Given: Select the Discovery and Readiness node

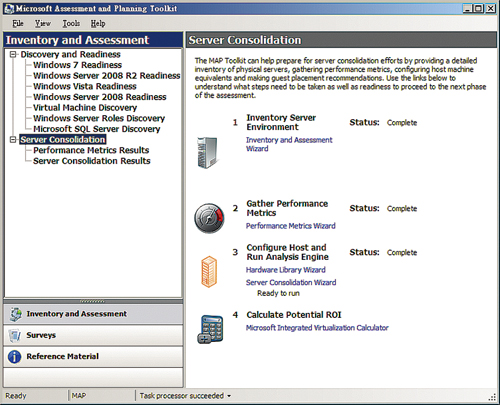Looking at the screenshot, I should point(70,54).
